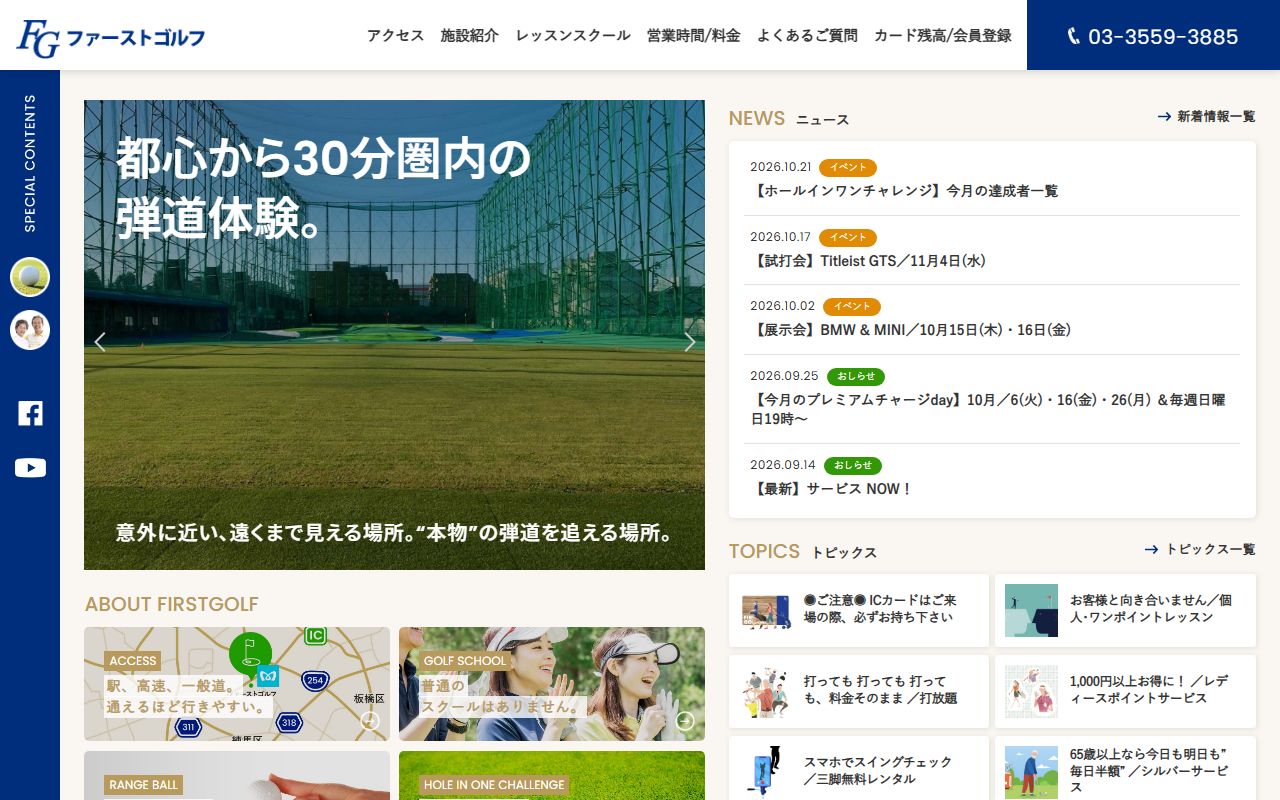Click the 打放題 topic thumbnail image

coord(767,691)
